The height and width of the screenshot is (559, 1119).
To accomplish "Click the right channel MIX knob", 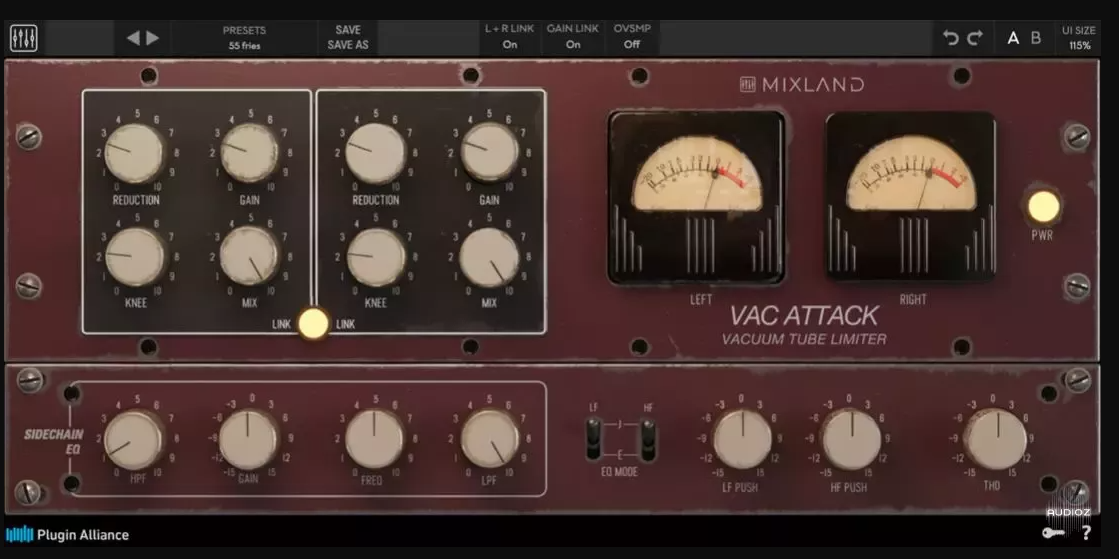I will coord(490,258).
